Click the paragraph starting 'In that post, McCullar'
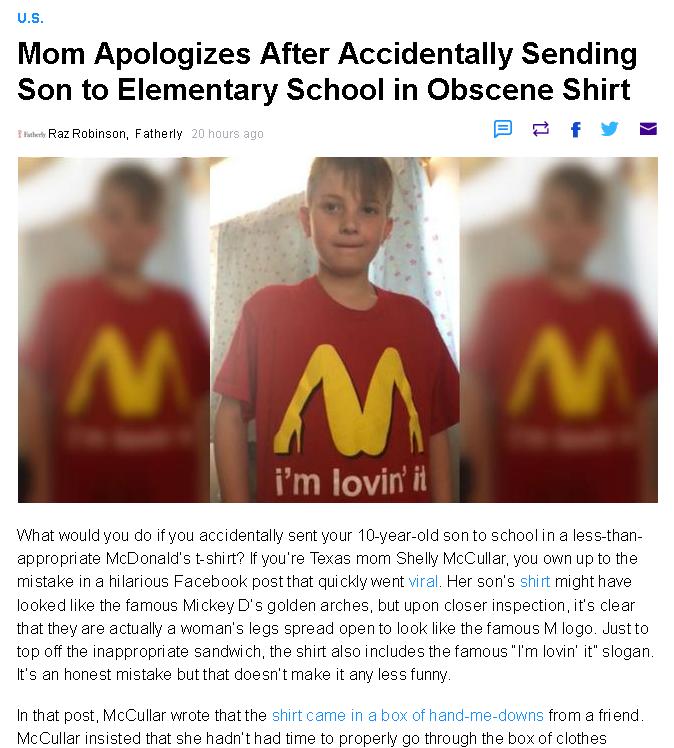The image size is (674, 748). coord(330,727)
